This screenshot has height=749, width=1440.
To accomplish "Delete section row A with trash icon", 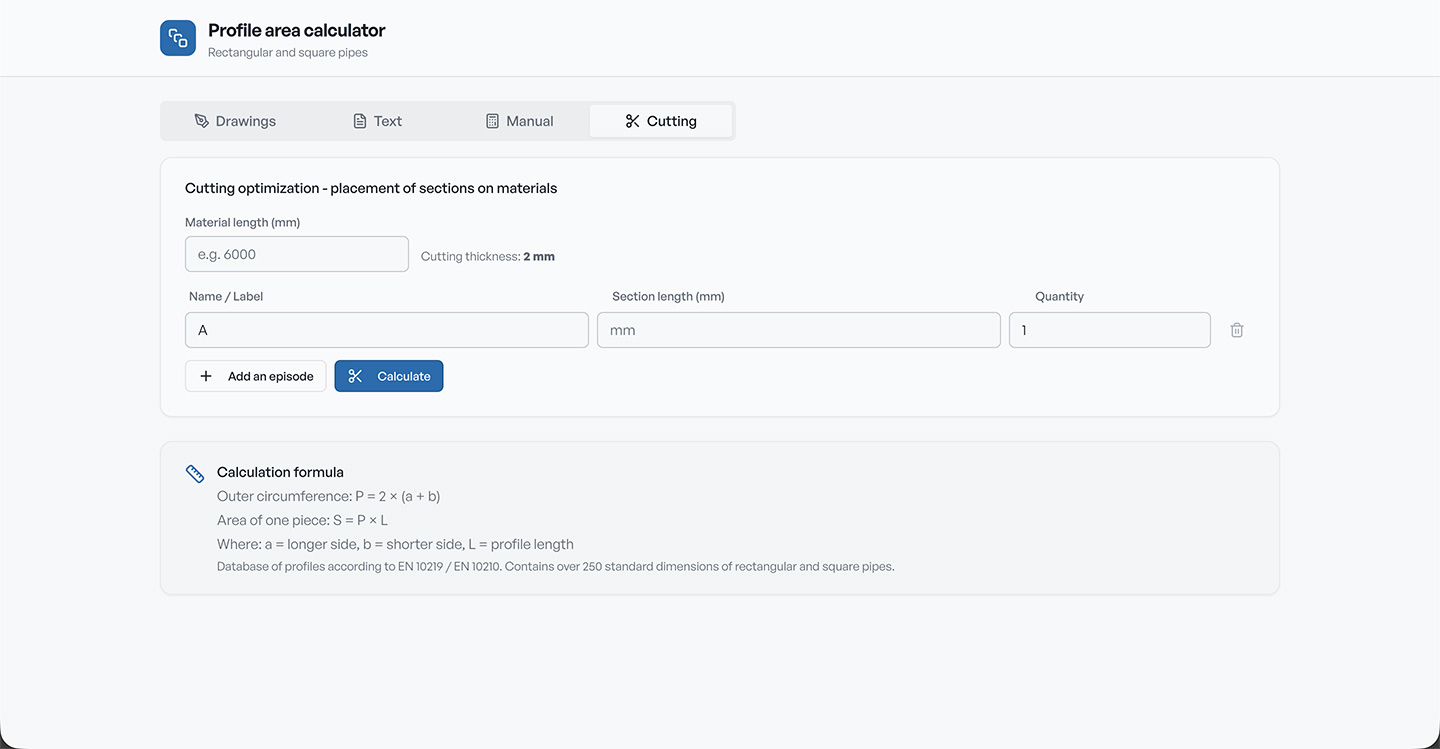I will (1237, 330).
